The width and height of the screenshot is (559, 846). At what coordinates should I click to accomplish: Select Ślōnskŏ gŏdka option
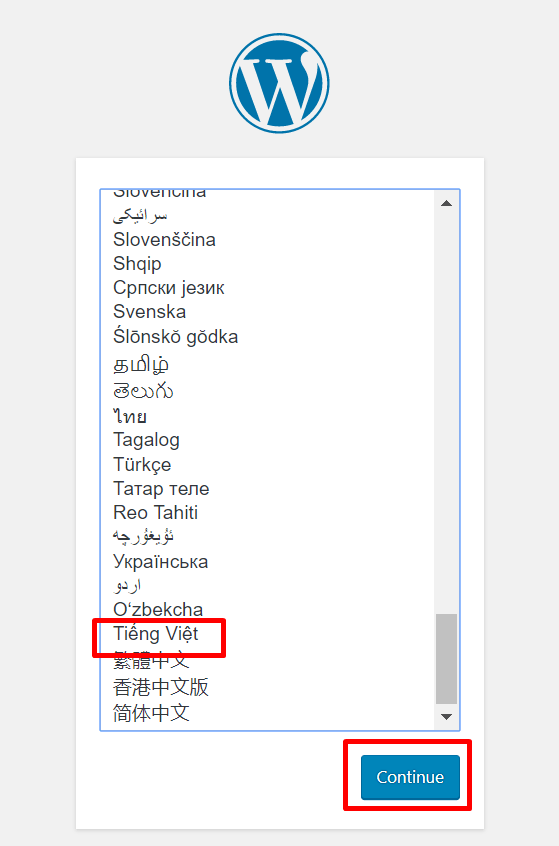tap(175, 337)
